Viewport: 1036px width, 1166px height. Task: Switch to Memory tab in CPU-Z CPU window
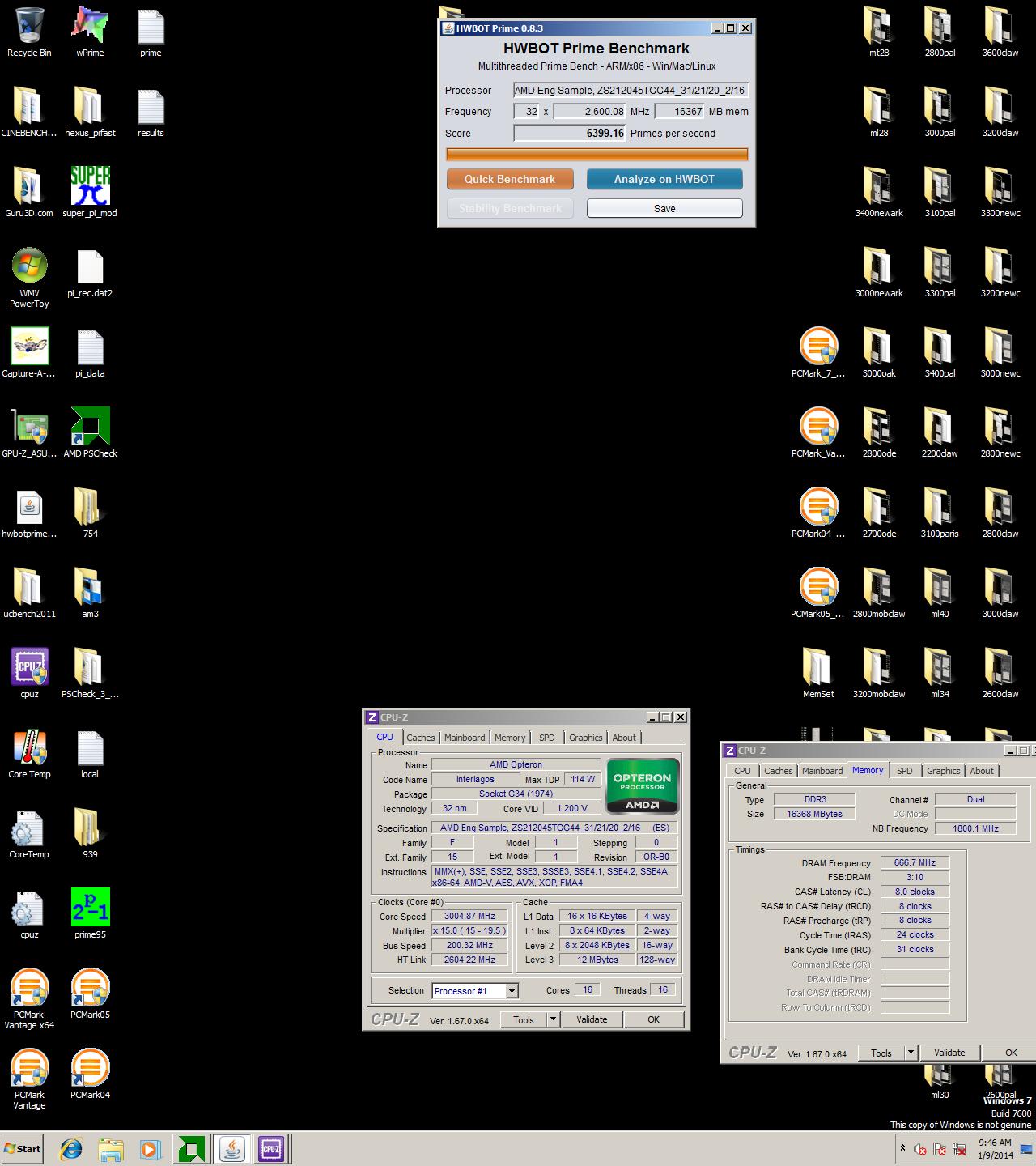tap(510, 738)
